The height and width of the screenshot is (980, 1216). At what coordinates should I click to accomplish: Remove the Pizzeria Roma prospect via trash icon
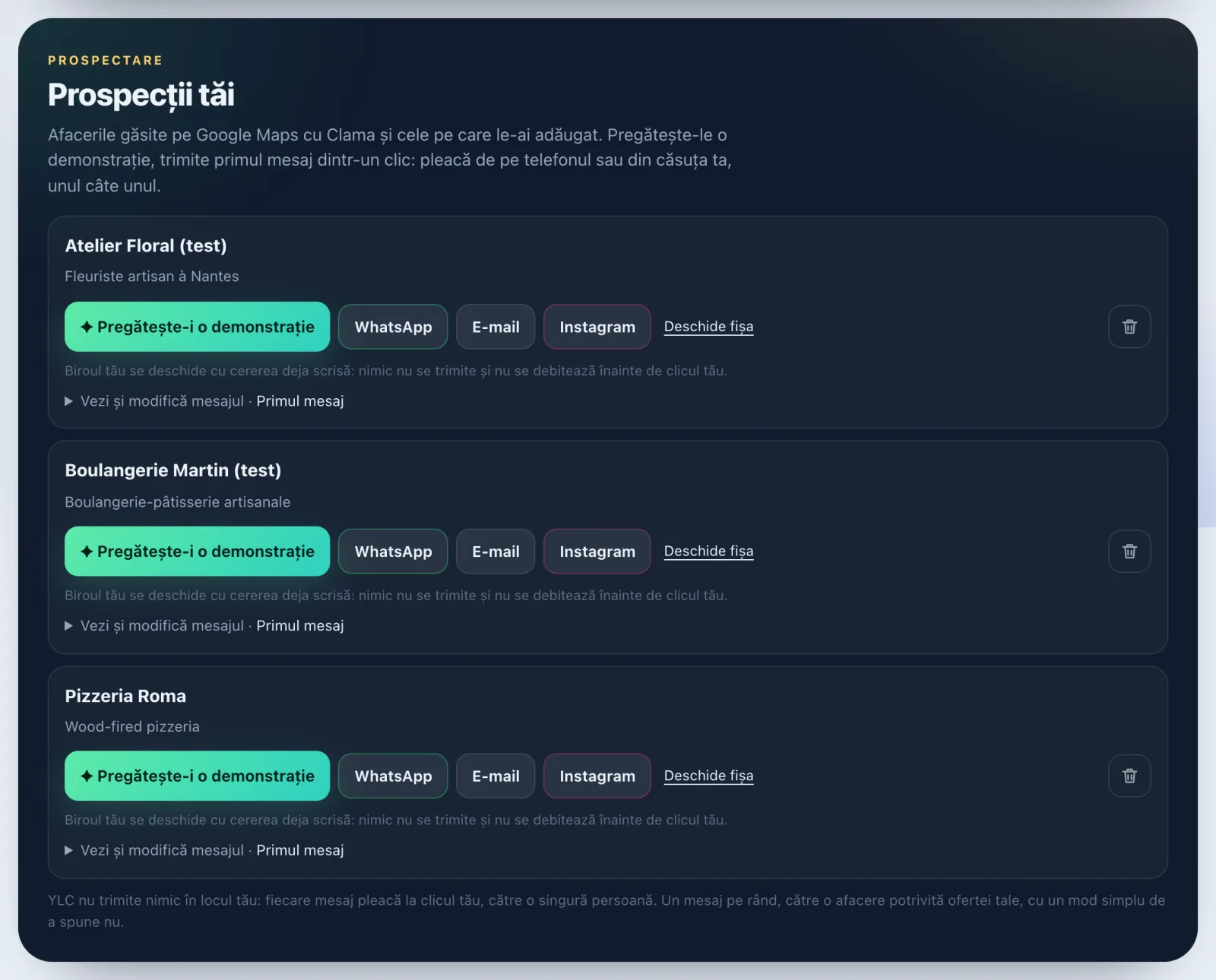tap(1129, 776)
